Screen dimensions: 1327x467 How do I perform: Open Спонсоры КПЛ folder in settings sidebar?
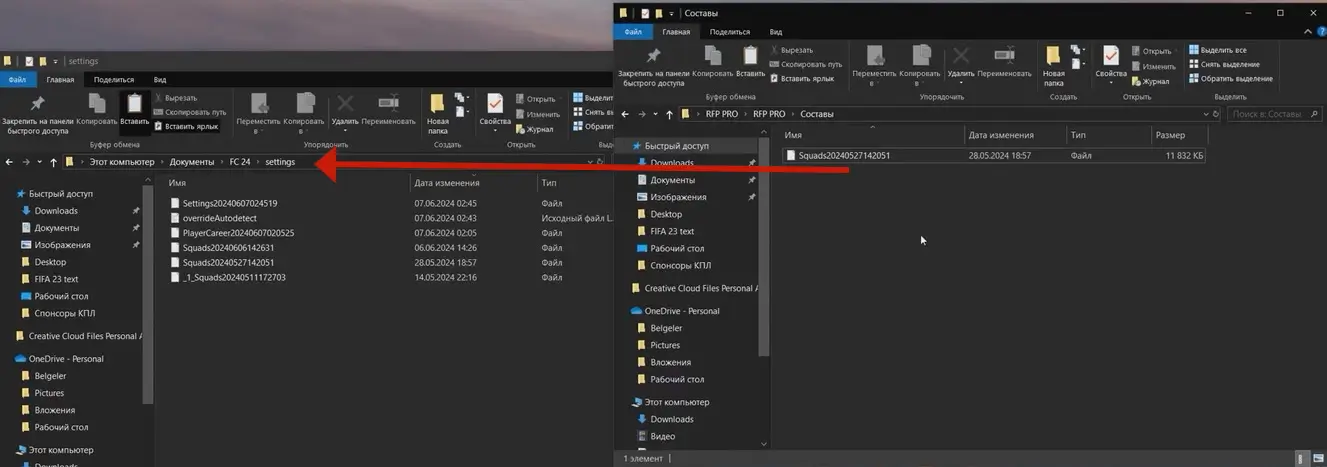pyautogui.click(x=65, y=313)
